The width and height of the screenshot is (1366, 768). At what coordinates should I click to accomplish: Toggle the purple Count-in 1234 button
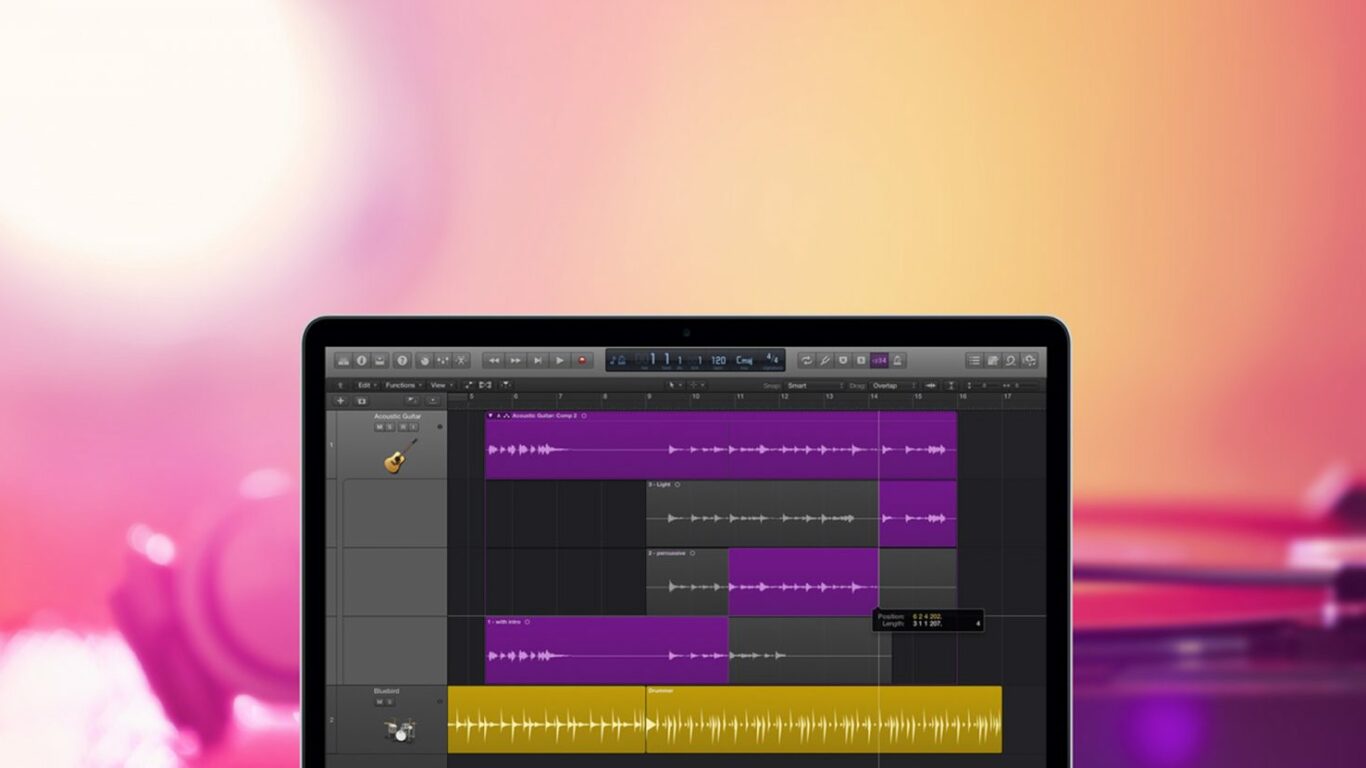[x=879, y=361]
